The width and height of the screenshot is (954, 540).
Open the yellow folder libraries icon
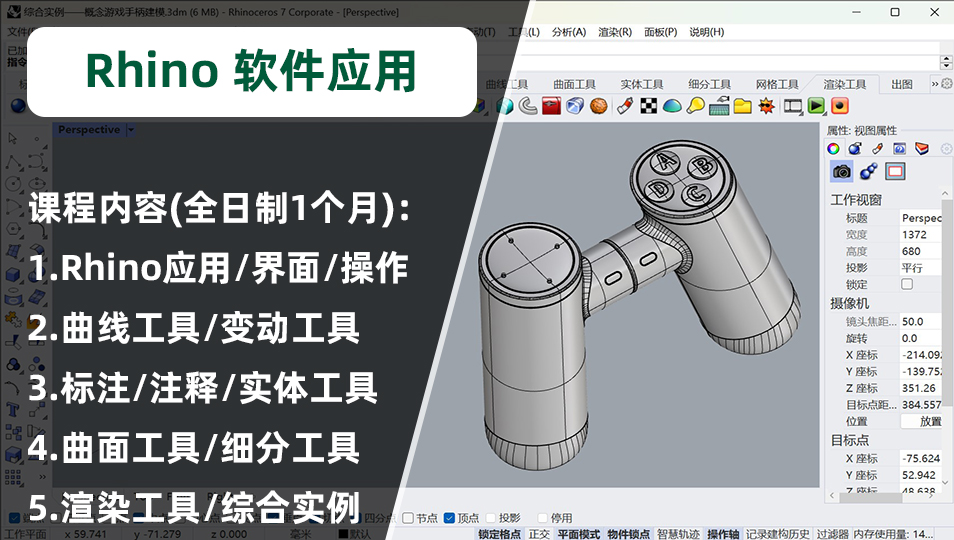coord(742,106)
